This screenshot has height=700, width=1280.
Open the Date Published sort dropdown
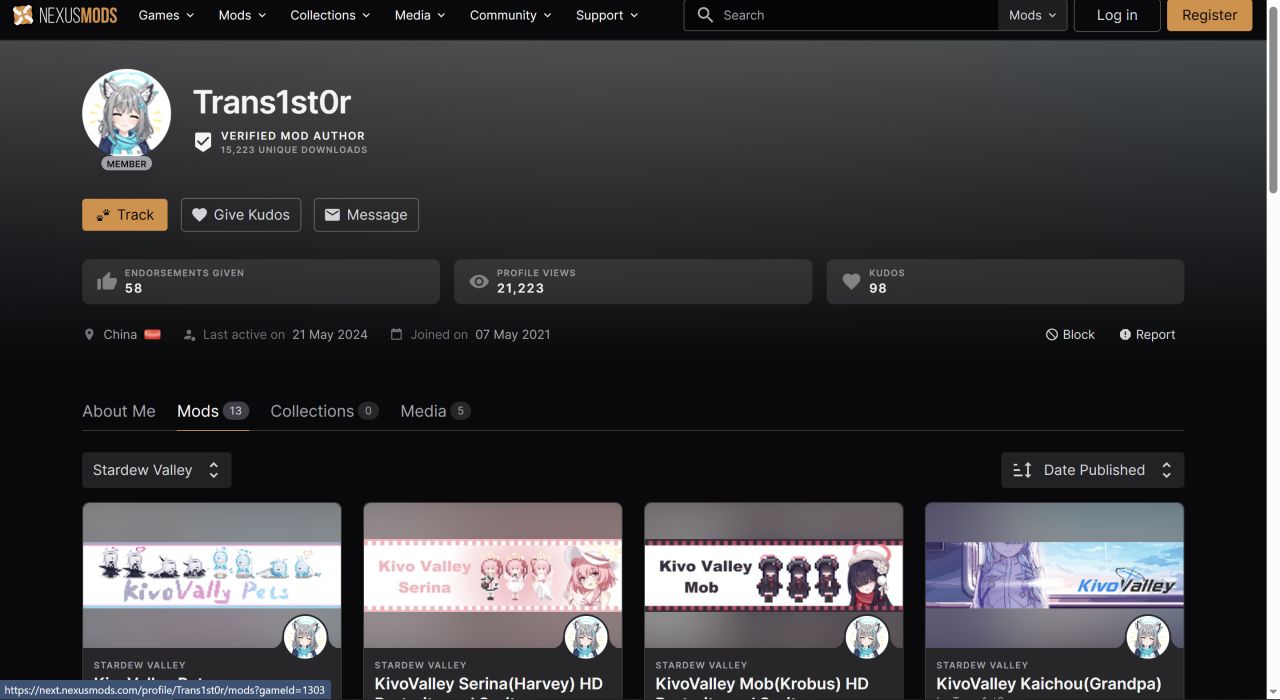pos(1092,470)
